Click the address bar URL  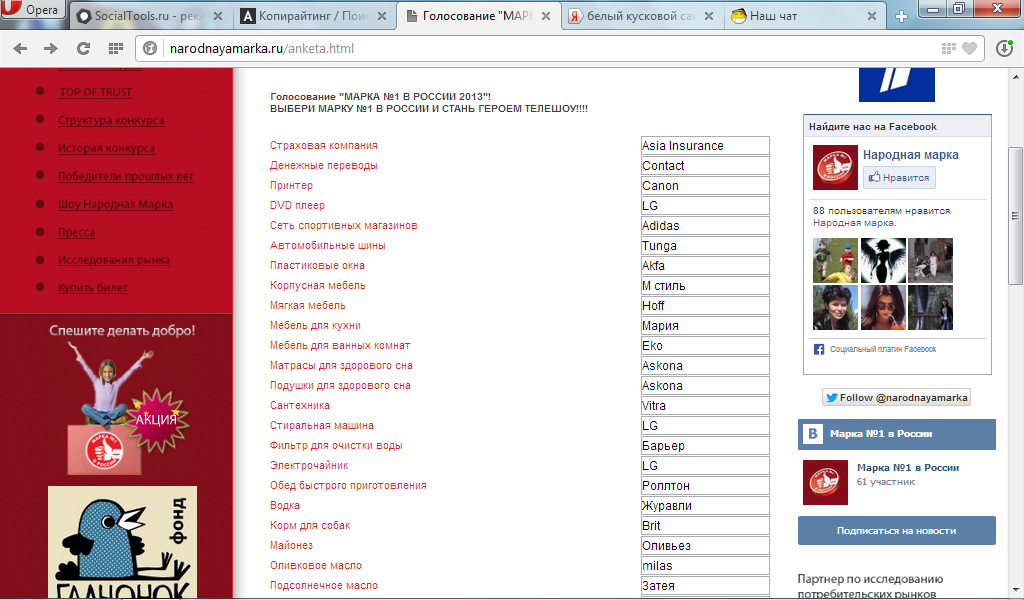(262, 48)
